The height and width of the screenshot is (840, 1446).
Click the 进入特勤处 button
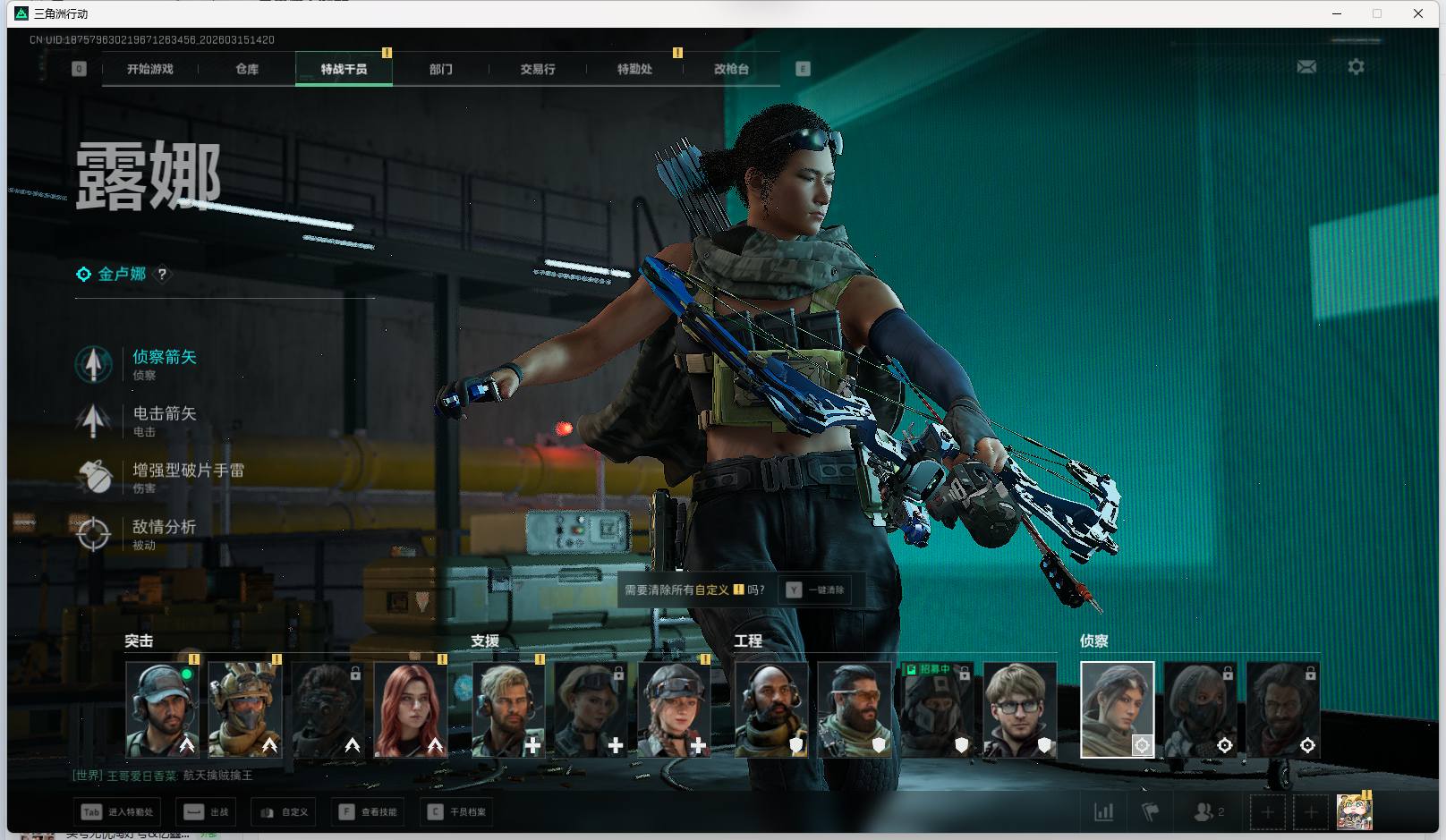(x=117, y=812)
